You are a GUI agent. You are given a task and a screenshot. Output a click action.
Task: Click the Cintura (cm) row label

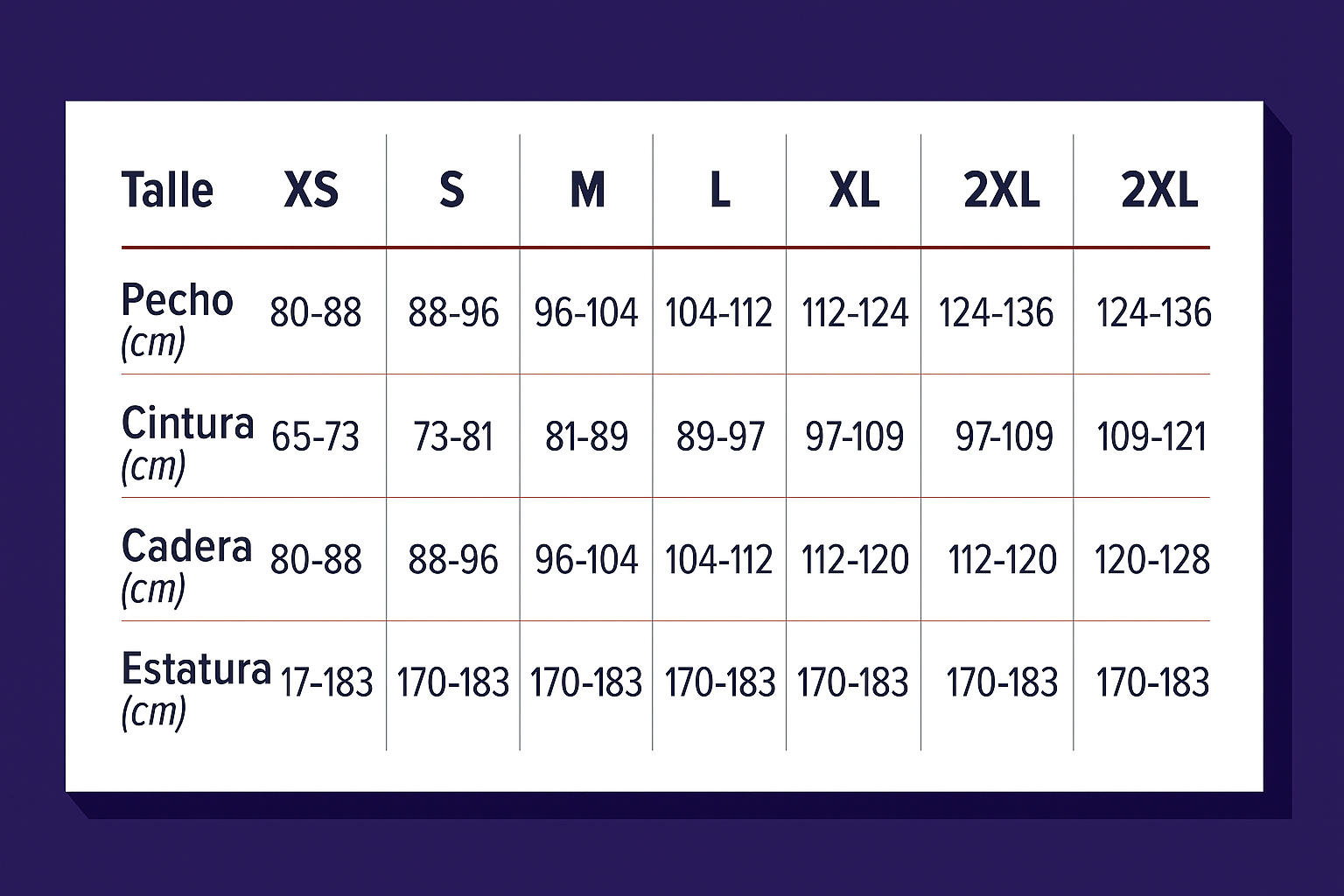[x=187, y=443]
